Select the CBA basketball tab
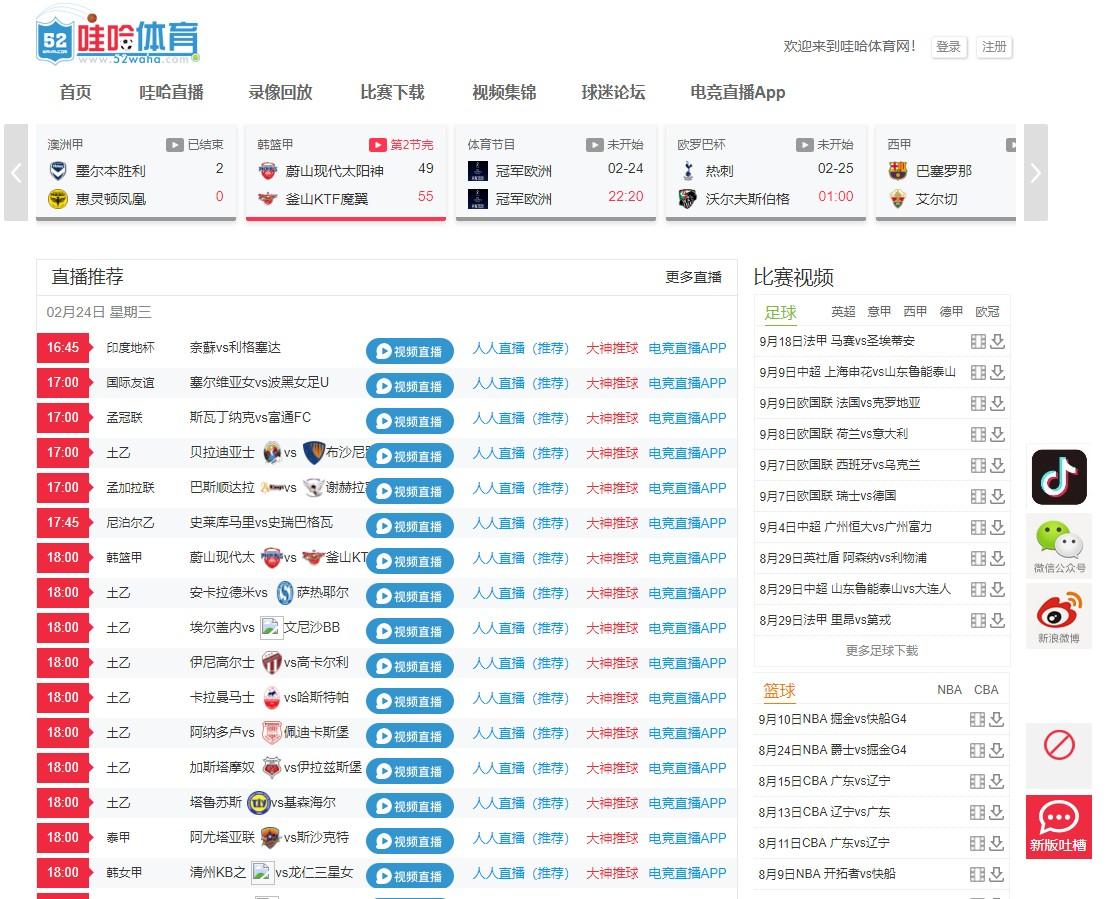This screenshot has width=1106, height=899. (986, 689)
